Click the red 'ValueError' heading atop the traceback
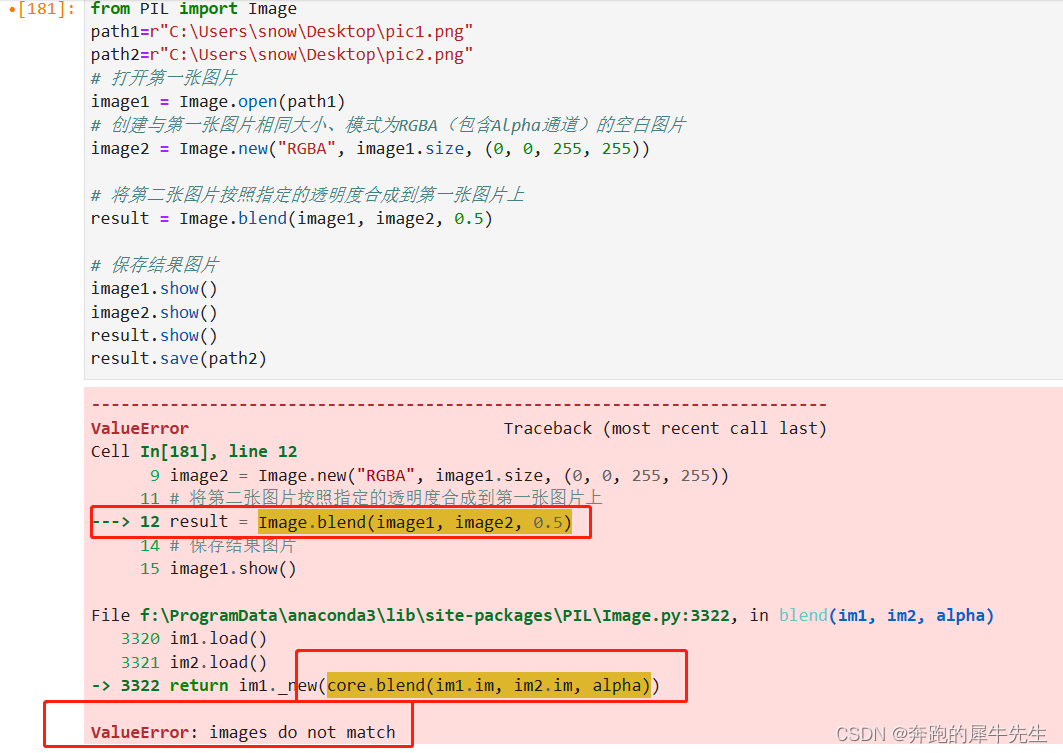Screen dimensions: 1063x753 pyautogui.click(x=140, y=428)
